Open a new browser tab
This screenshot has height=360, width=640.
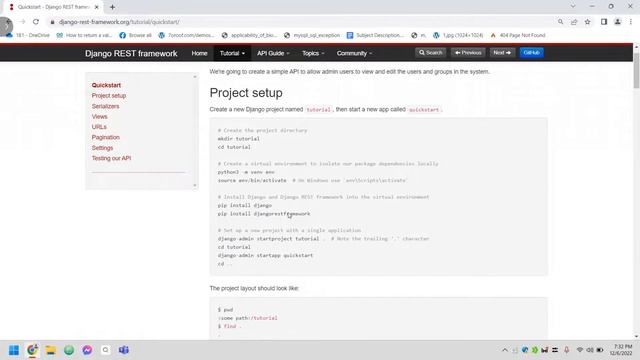click(x=112, y=7)
